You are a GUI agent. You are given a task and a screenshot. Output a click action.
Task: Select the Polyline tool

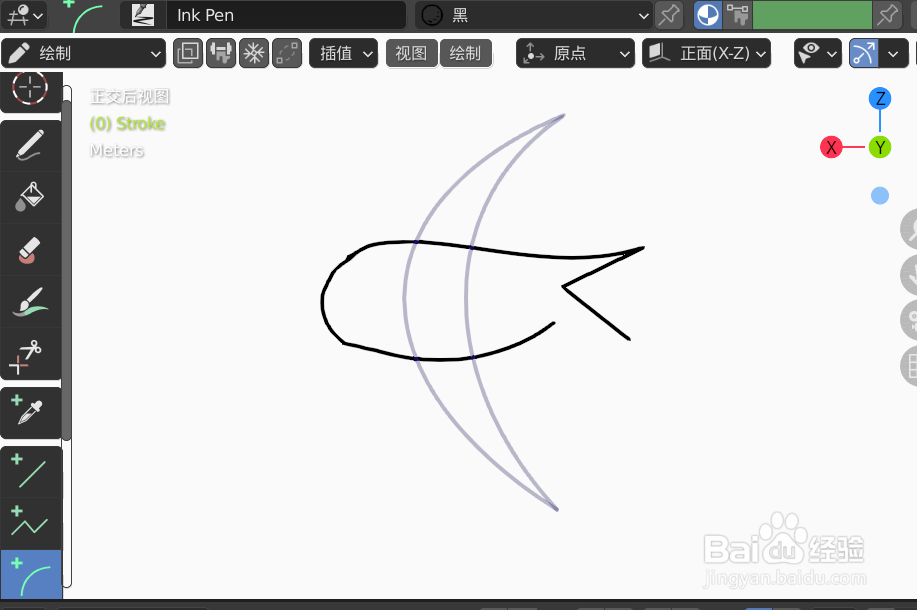tap(31, 520)
